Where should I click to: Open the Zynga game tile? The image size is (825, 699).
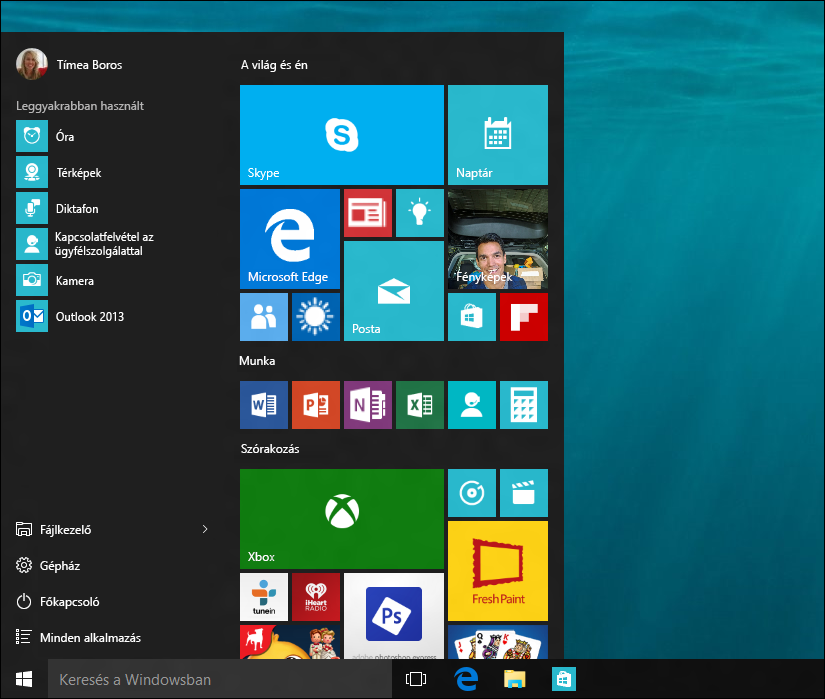[290, 642]
